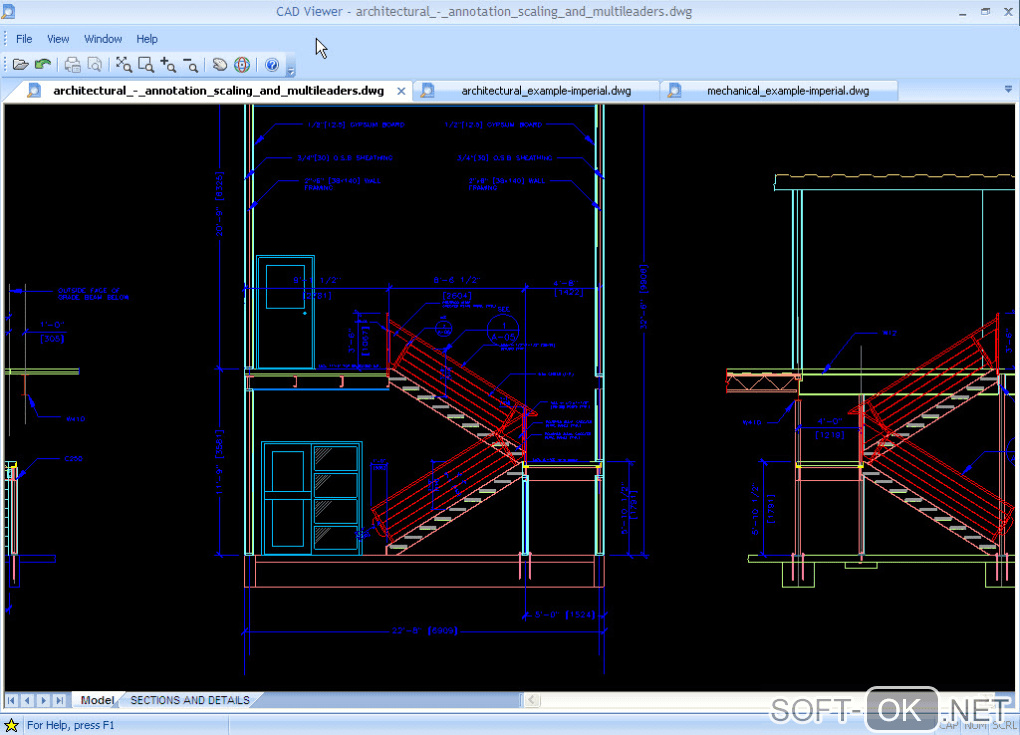Select the annotation_scaling_and_multileaders.dwg tab
The width and height of the screenshot is (1020, 735).
pyautogui.click(x=218, y=91)
